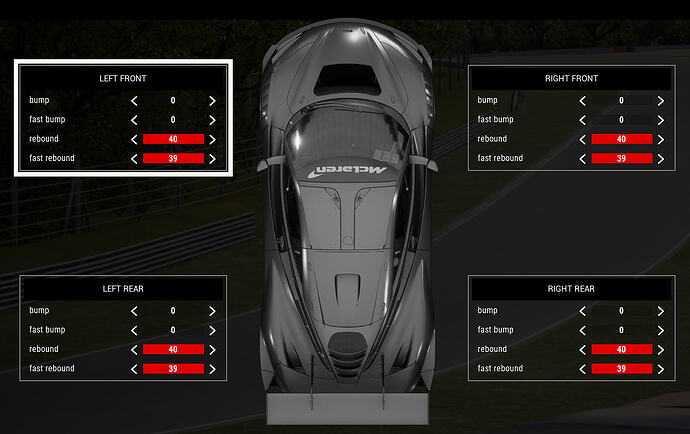Click Left Front rebound red bar showing 40
This screenshot has width=690, height=434.
click(x=173, y=139)
